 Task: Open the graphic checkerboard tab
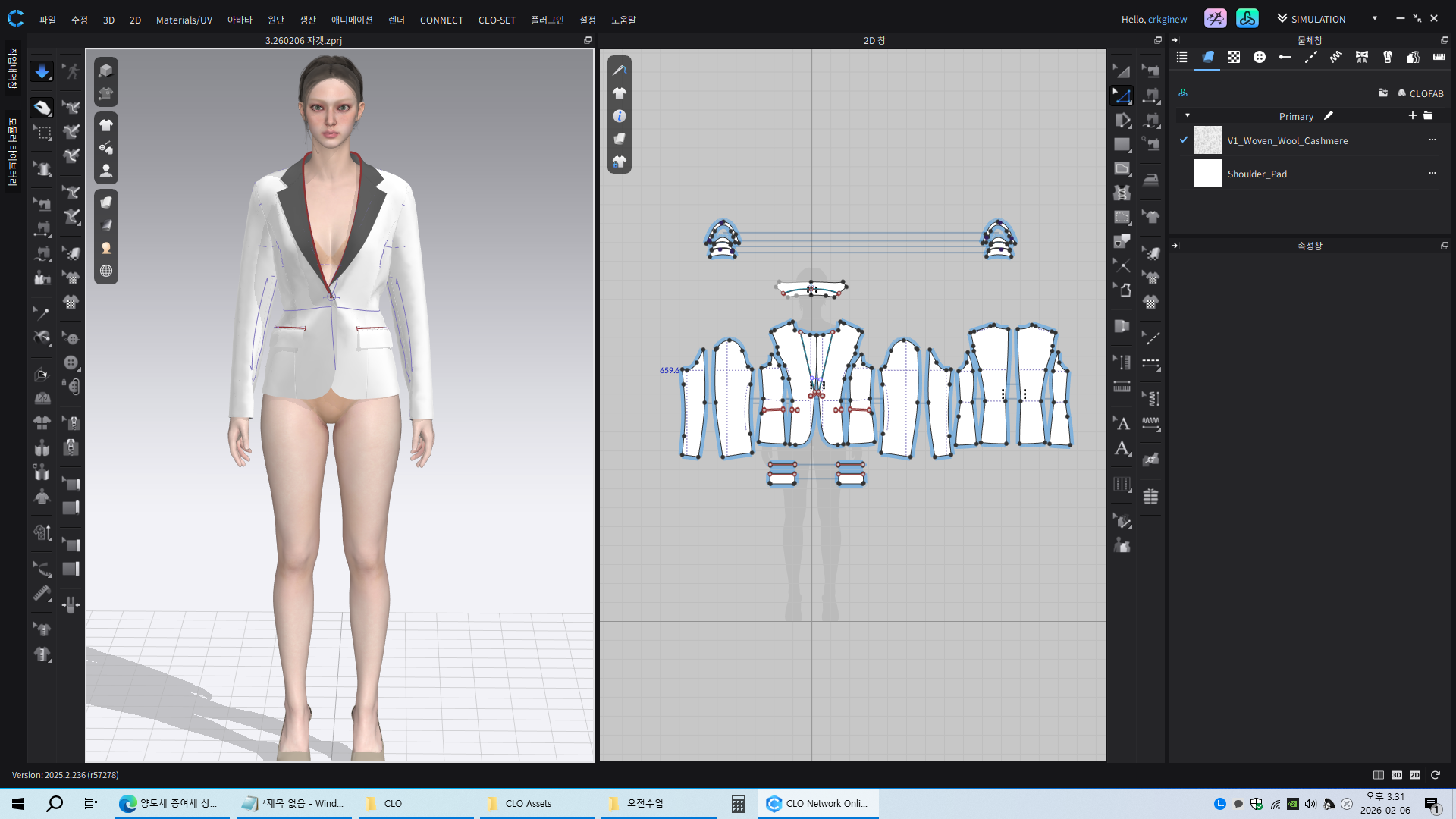click(x=1234, y=57)
